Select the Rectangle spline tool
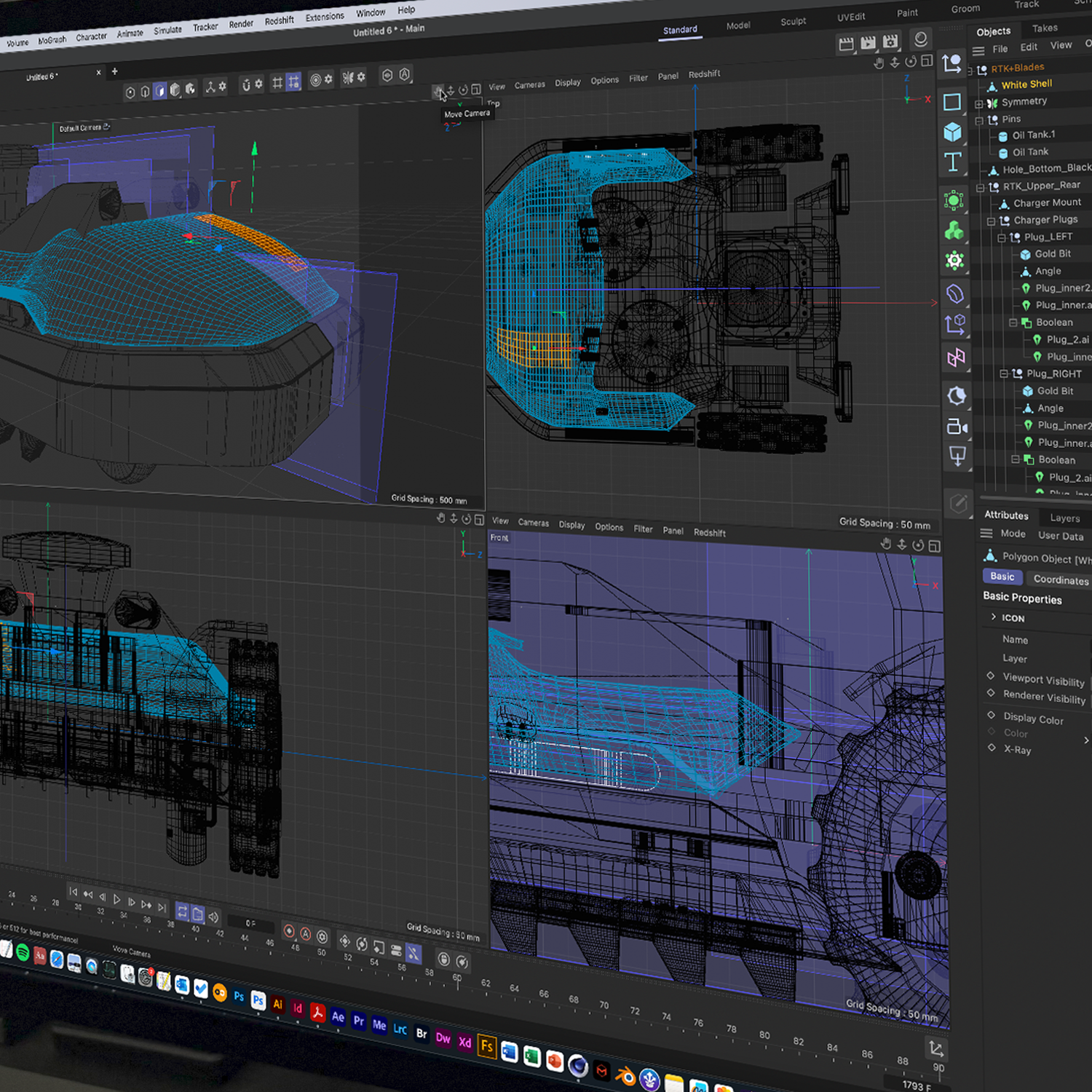The image size is (1092, 1092). click(952, 102)
